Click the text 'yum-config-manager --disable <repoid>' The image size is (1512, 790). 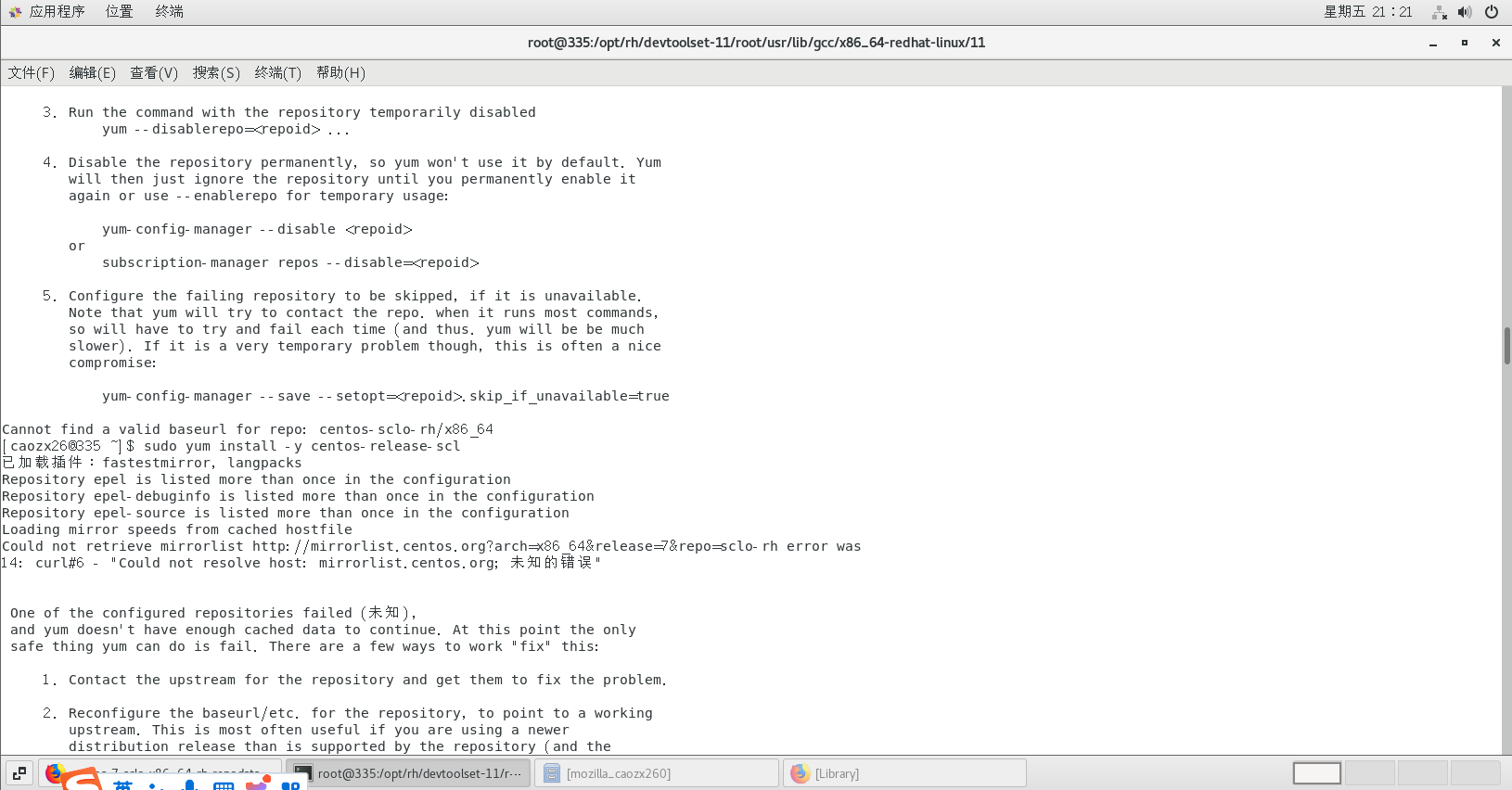(257, 229)
